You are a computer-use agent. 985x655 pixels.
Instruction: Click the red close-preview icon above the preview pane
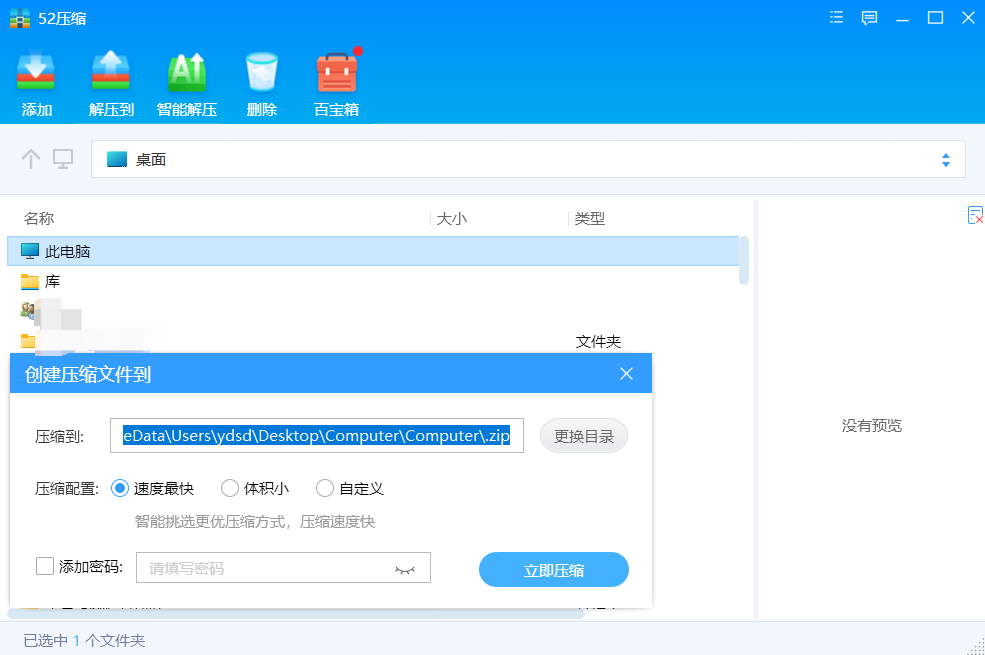pyautogui.click(x=975, y=215)
